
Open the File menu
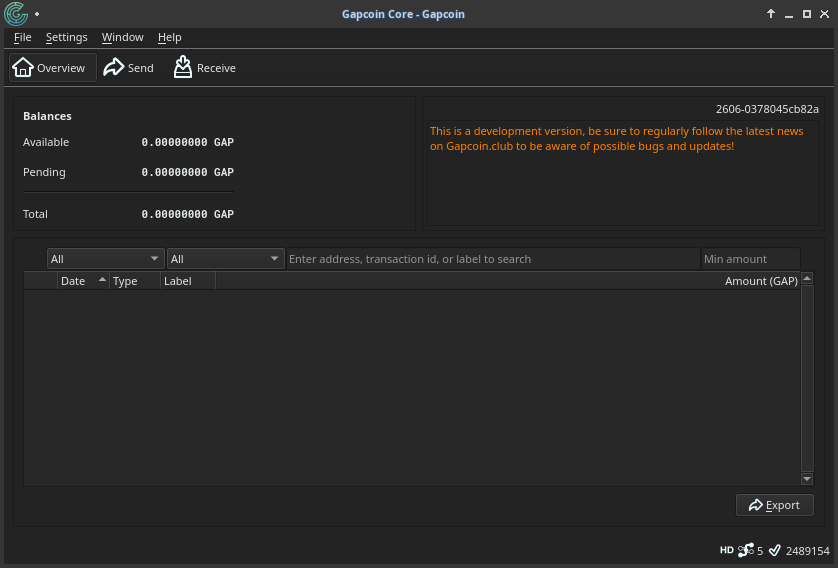pyautogui.click(x=22, y=37)
